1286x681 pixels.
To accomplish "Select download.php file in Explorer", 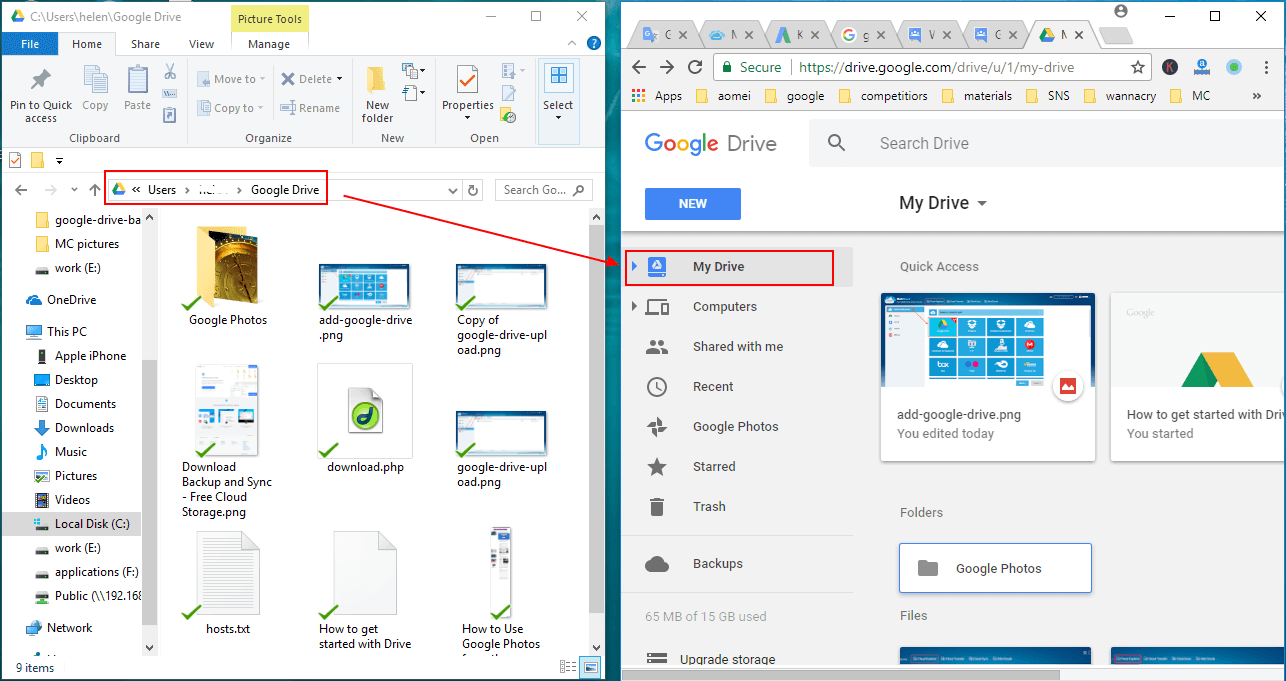I will [x=365, y=420].
